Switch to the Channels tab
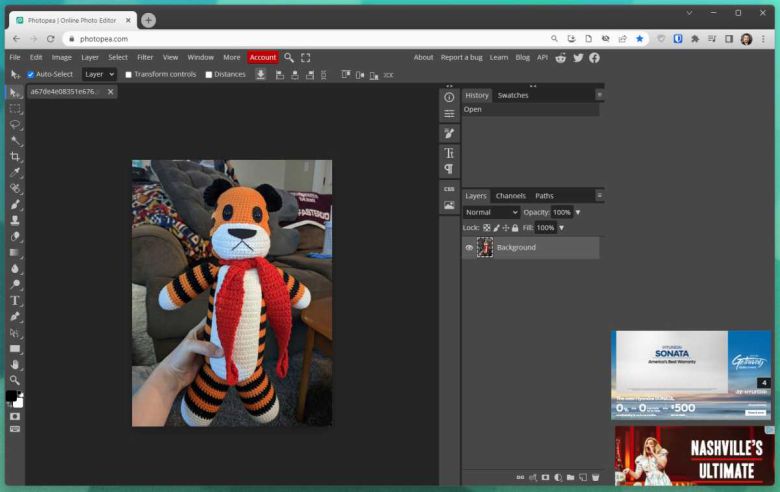780x492 pixels. pos(510,196)
